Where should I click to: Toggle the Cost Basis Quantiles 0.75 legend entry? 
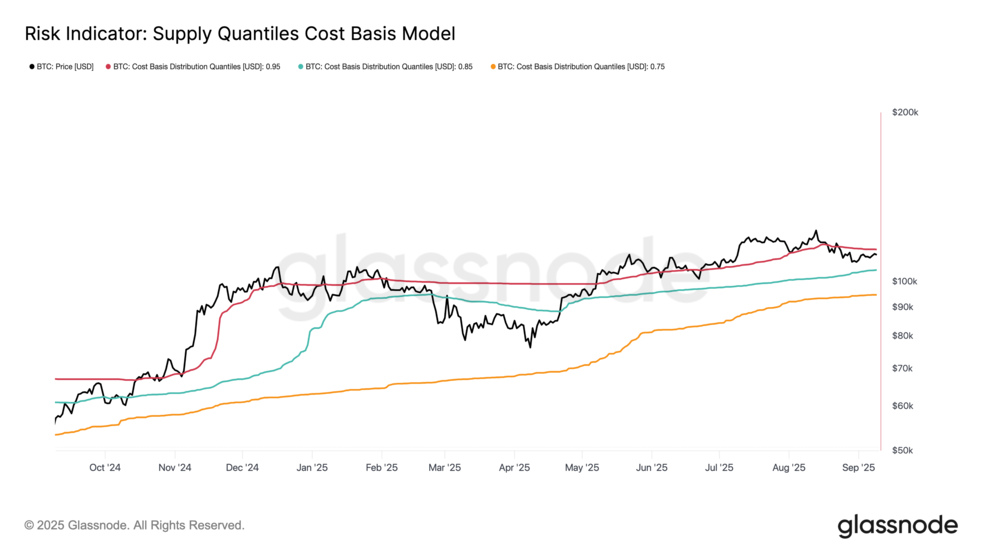pyautogui.click(x=578, y=67)
